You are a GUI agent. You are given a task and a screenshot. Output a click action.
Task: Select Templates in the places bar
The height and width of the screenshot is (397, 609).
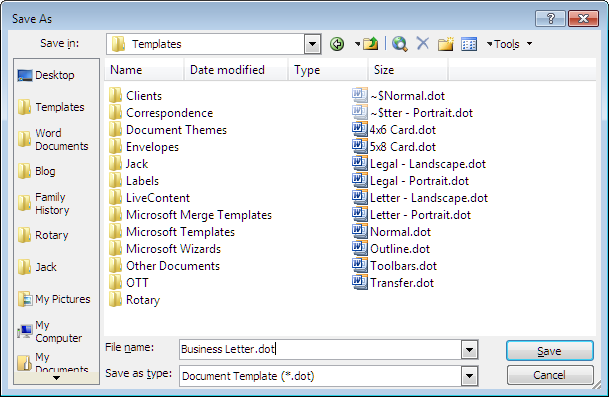point(51,107)
